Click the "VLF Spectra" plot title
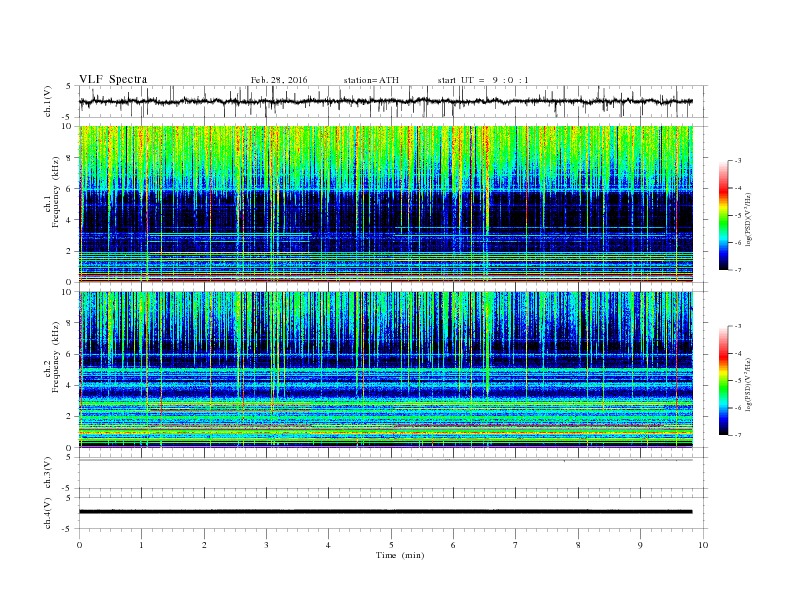792x612 pixels. (x=113, y=79)
